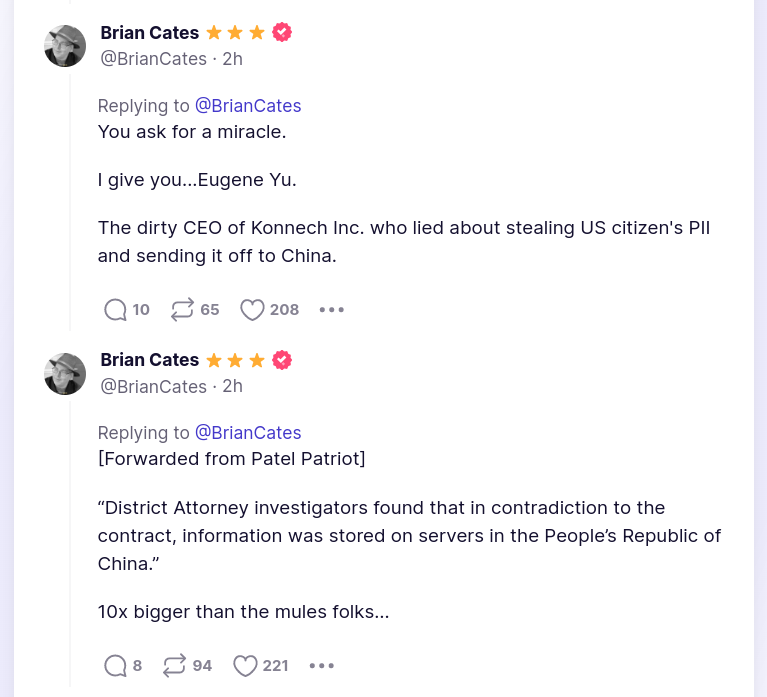767x697 pixels.
Task: Open more options on Eugene Yu post
Action: (x=332, y=310)
